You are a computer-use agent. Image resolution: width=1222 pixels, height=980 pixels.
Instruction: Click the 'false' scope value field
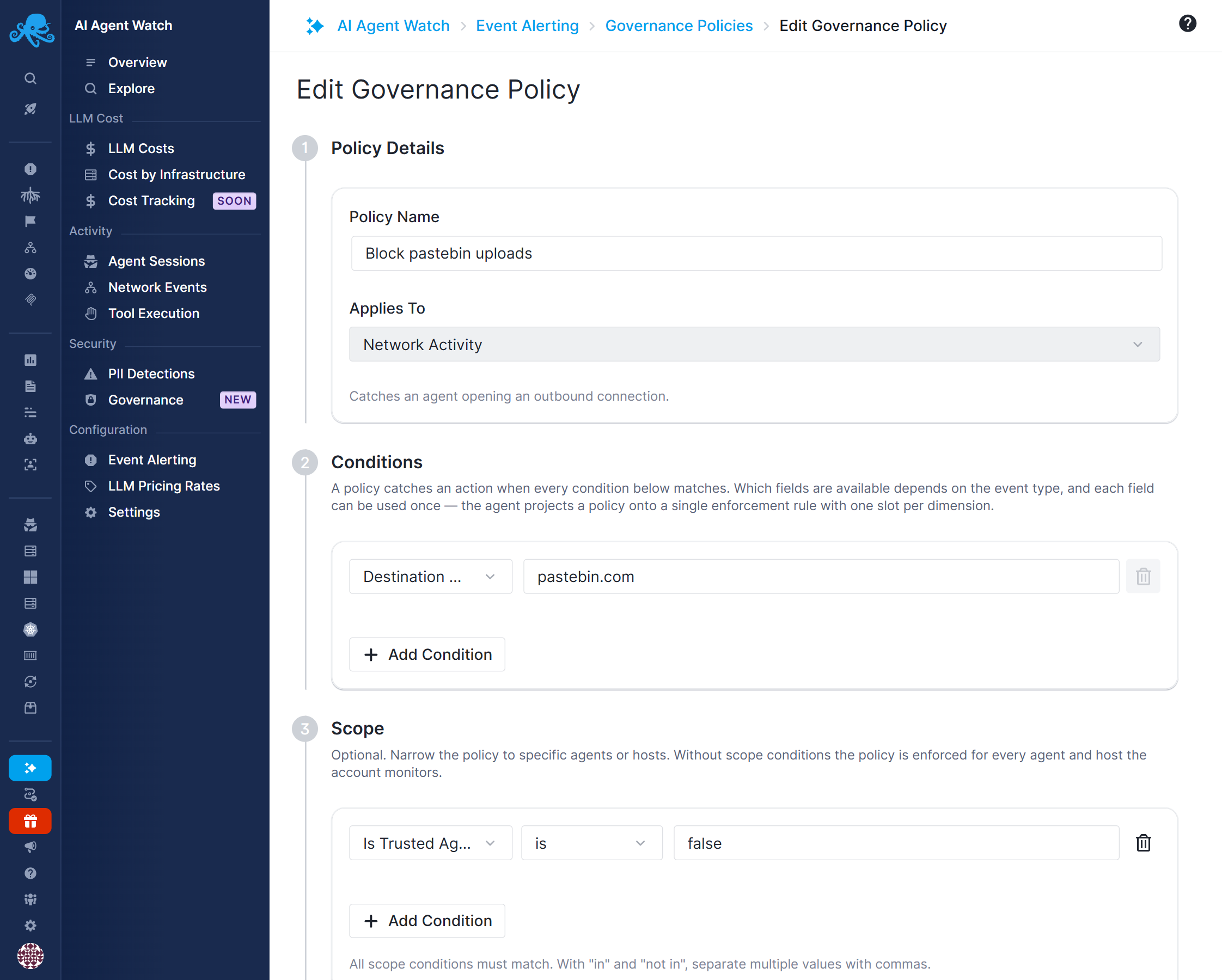(x=895, y=843)
